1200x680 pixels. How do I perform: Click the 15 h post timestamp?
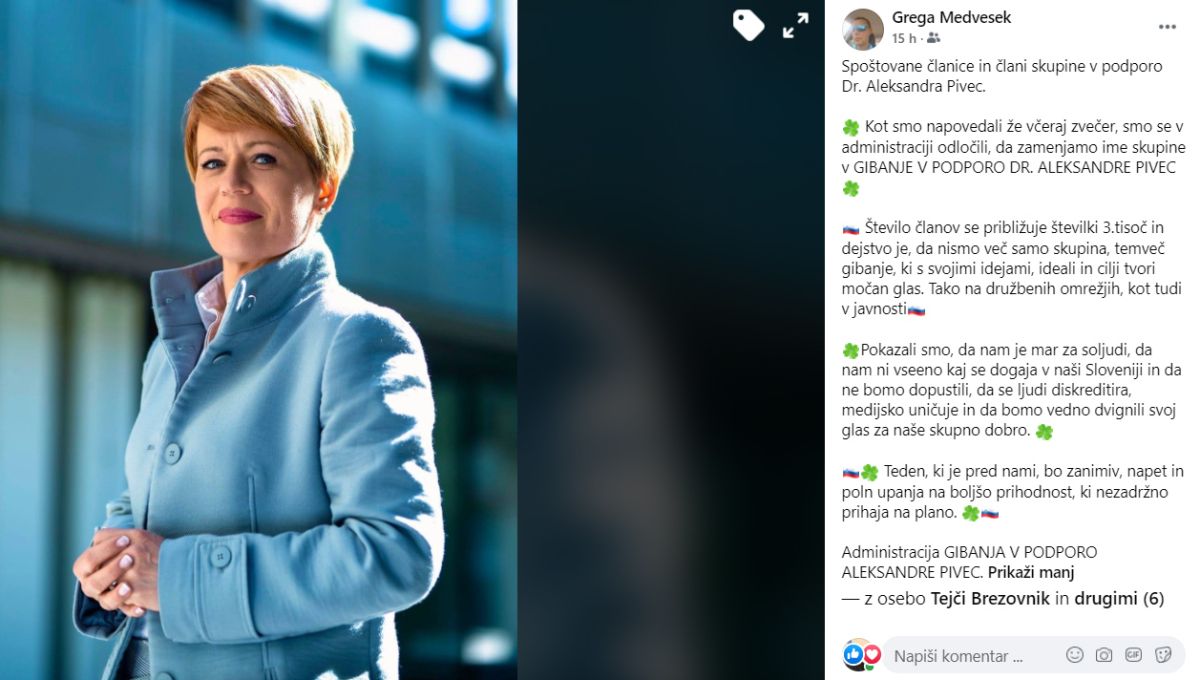(904, 39)
